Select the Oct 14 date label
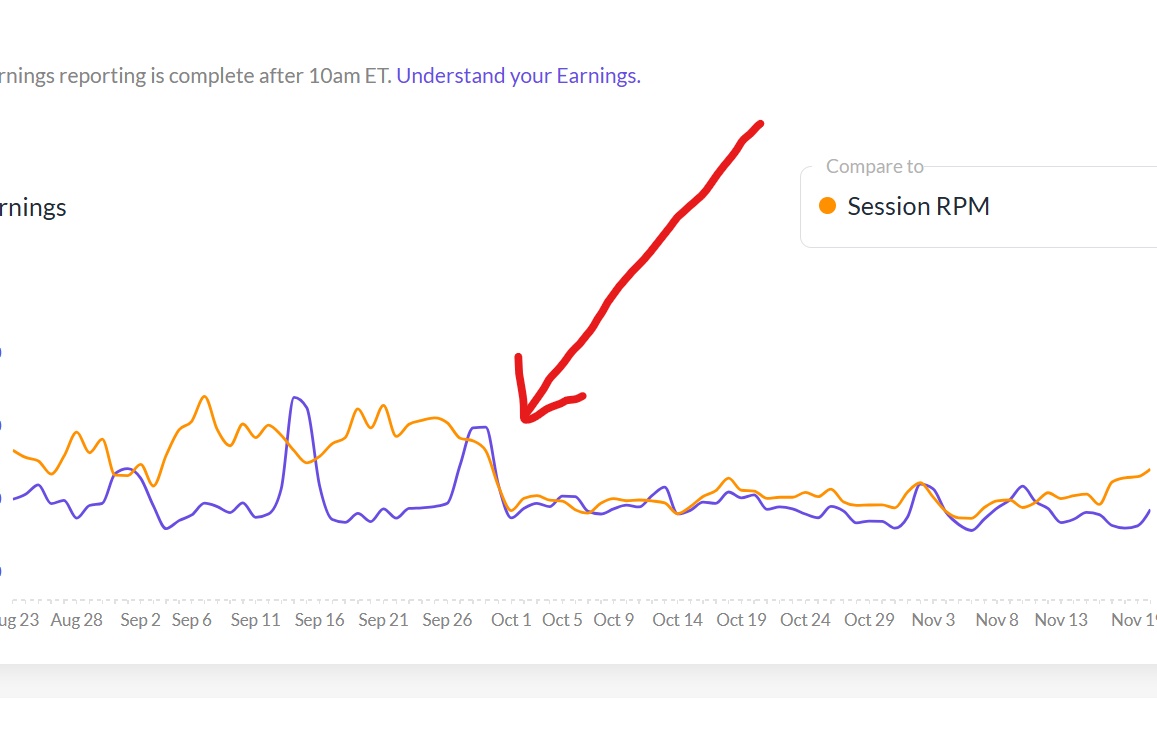1157x748 pixels. pos(677,620)
